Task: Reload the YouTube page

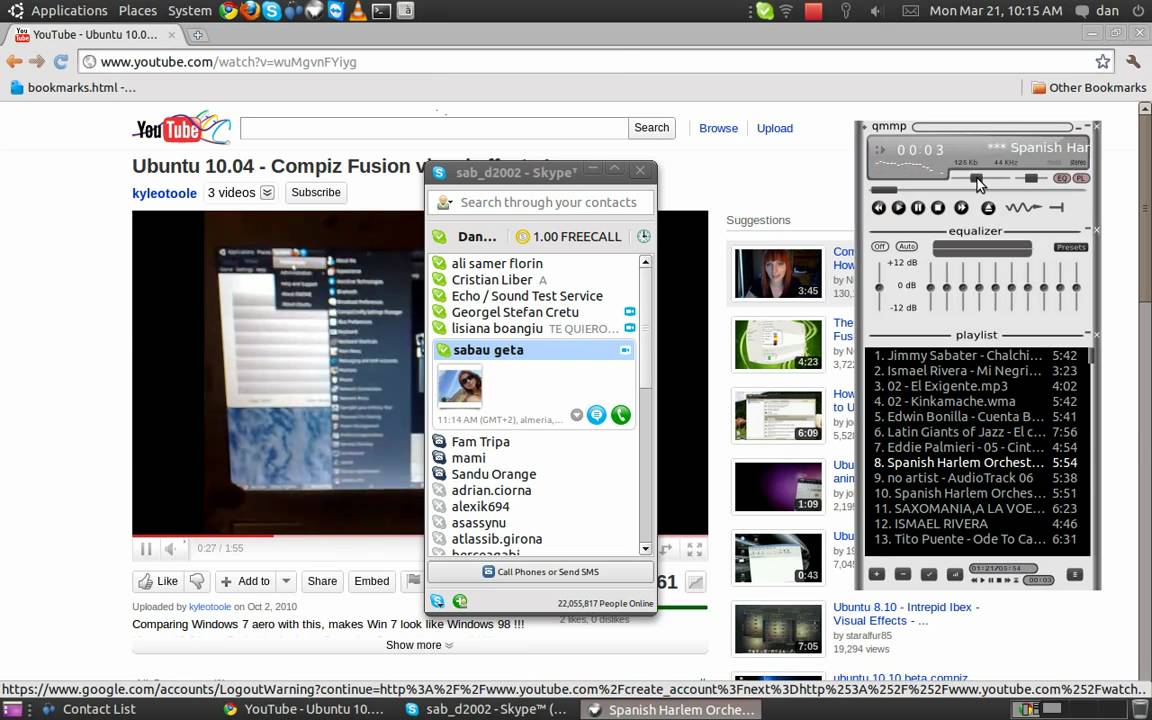Action: pos(61,62)
